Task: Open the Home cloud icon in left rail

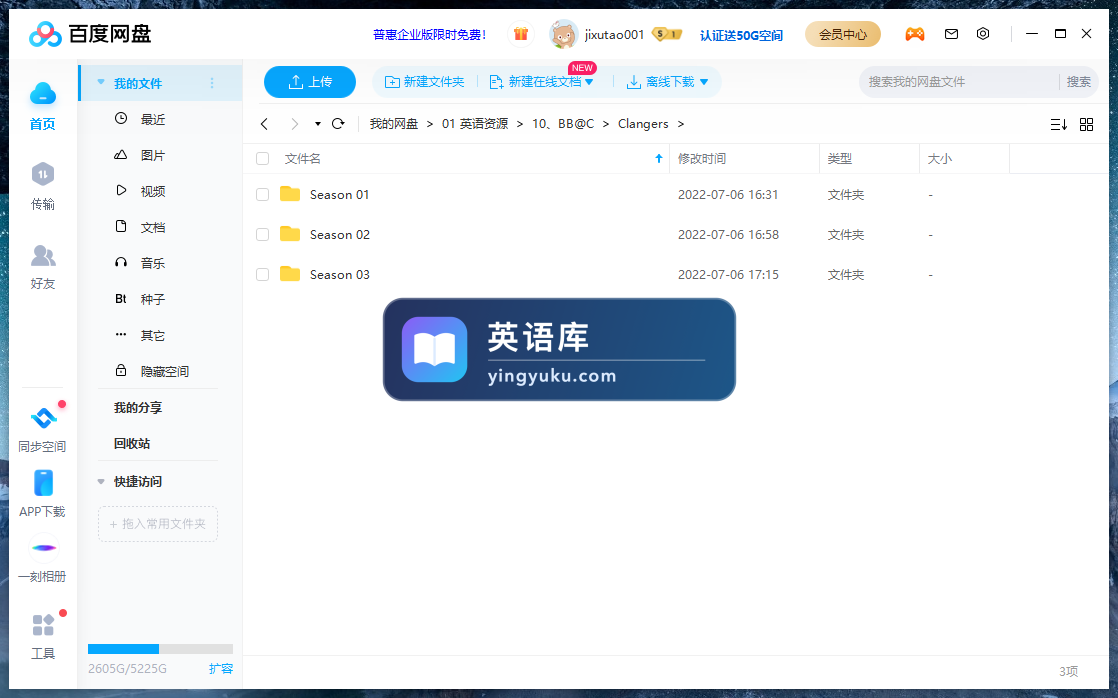Action: 43,94
